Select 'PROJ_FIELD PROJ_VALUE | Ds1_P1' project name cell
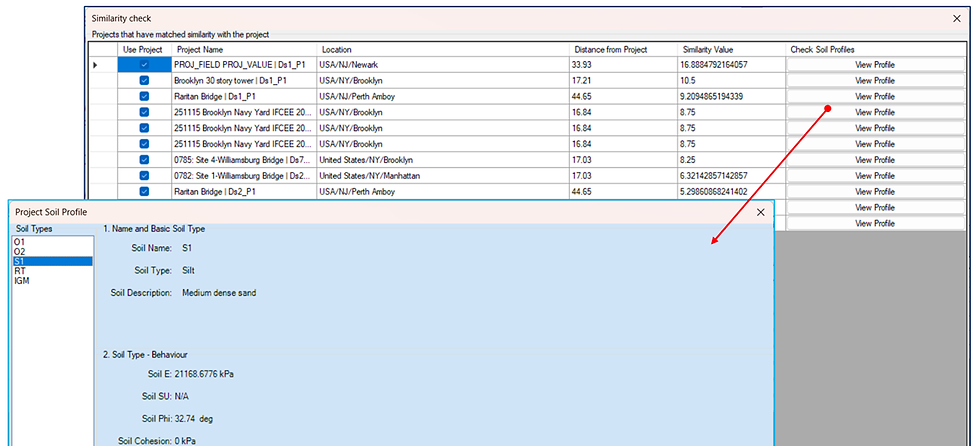 [244, 65]
